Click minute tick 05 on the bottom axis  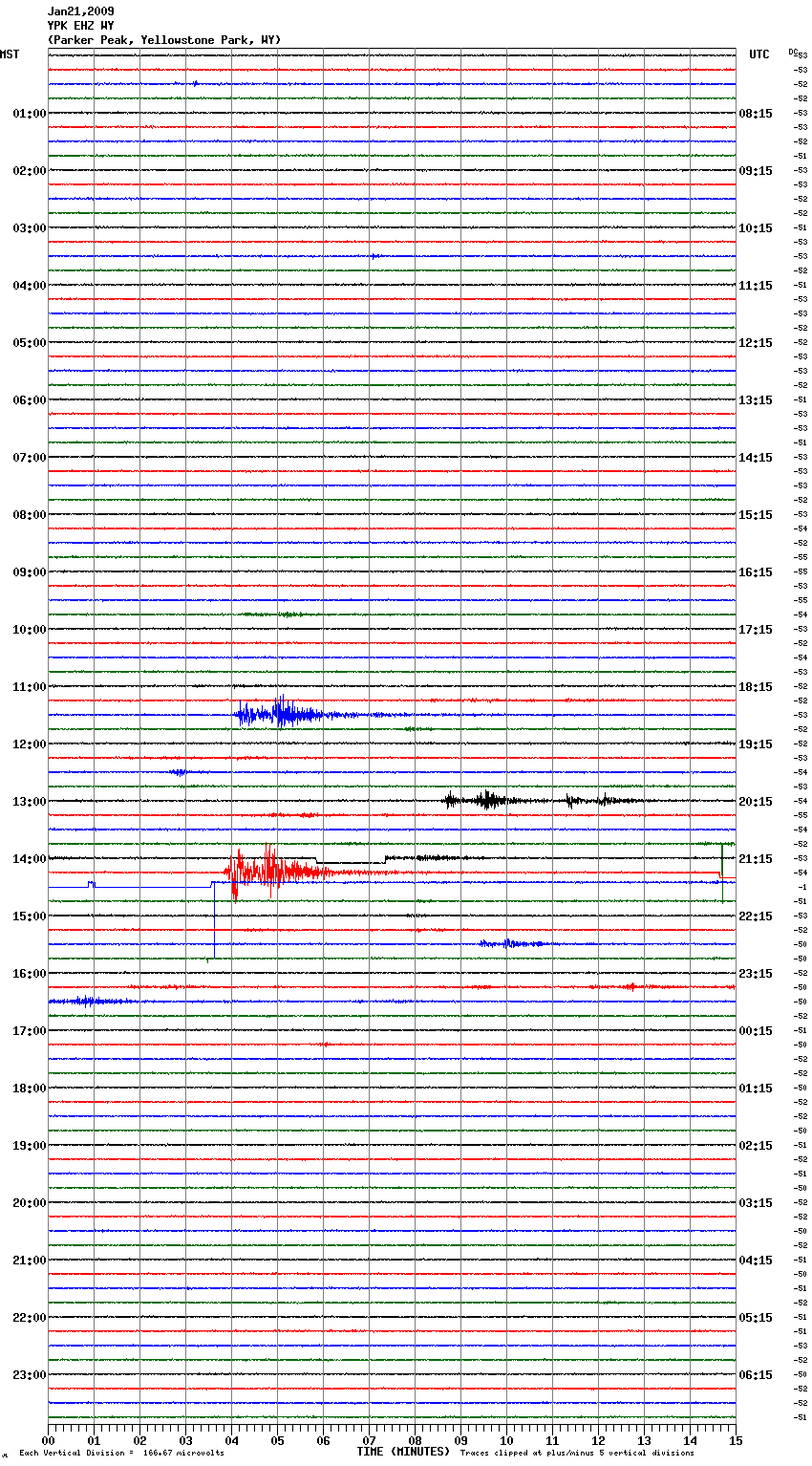pos(277,1440)
